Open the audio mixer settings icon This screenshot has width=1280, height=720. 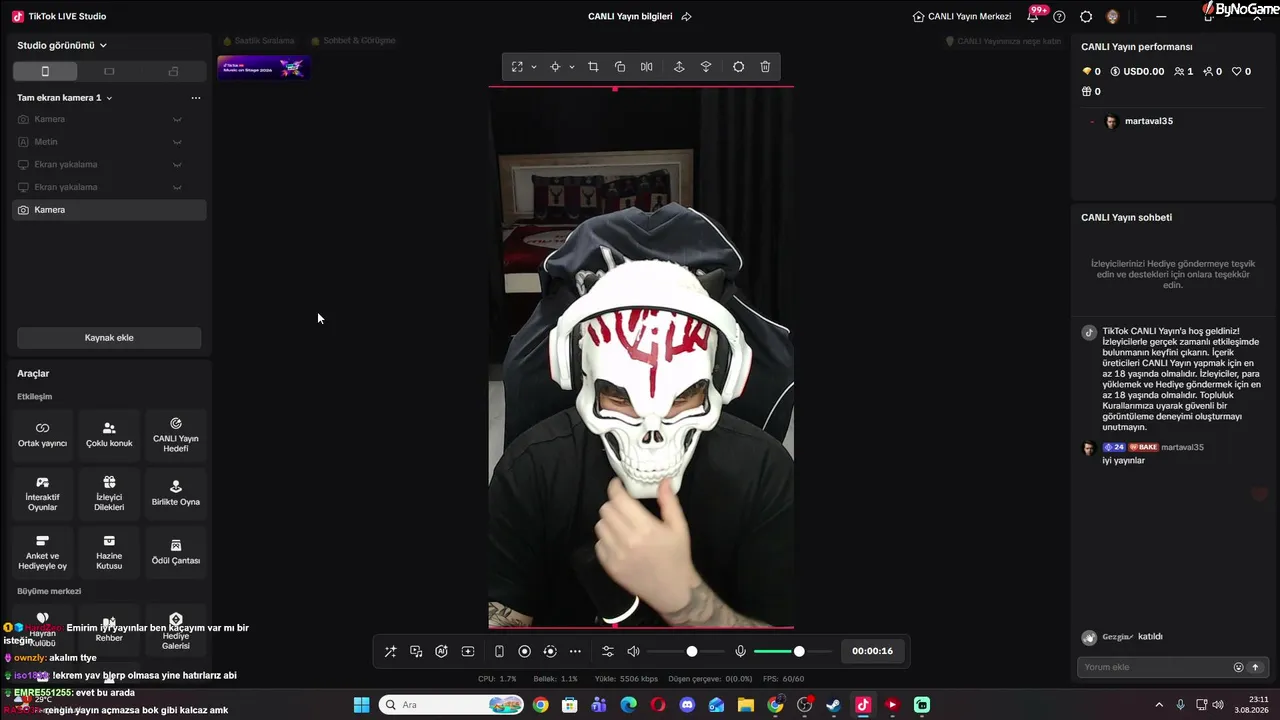pyautogui.click(x=607, y=651)
